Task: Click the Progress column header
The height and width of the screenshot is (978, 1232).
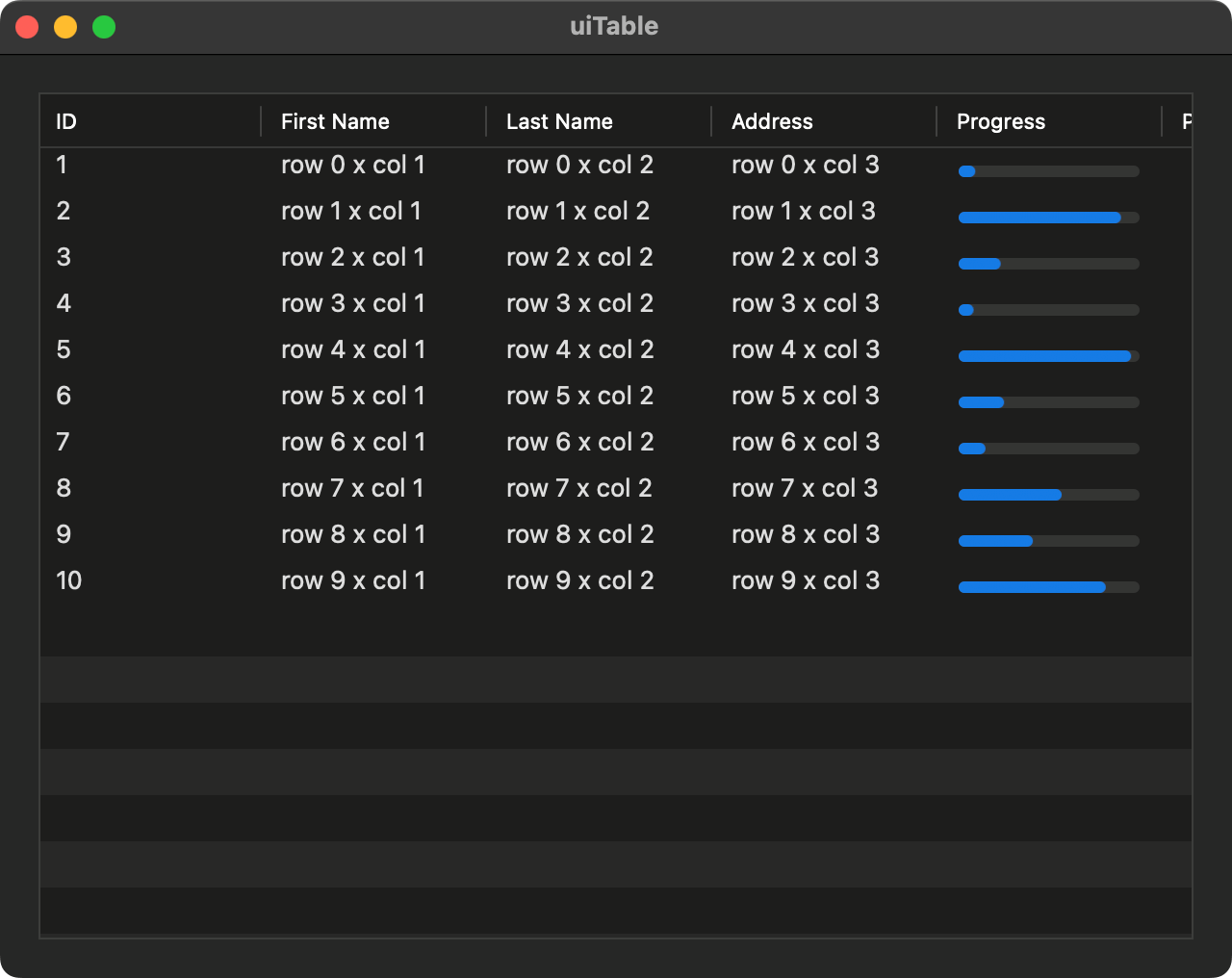Action: [1001, 121]
